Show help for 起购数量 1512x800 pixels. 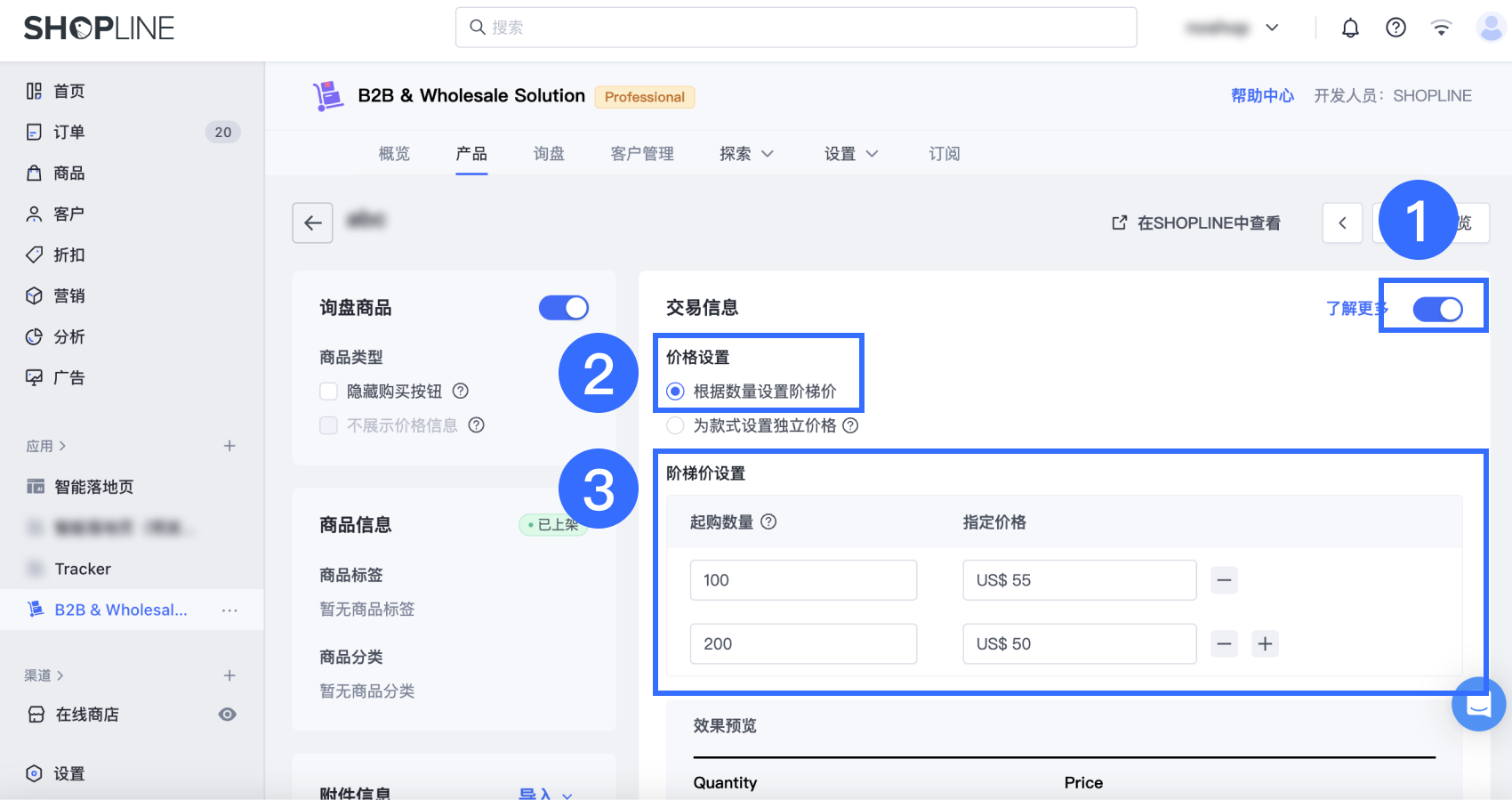coord(769,522)
